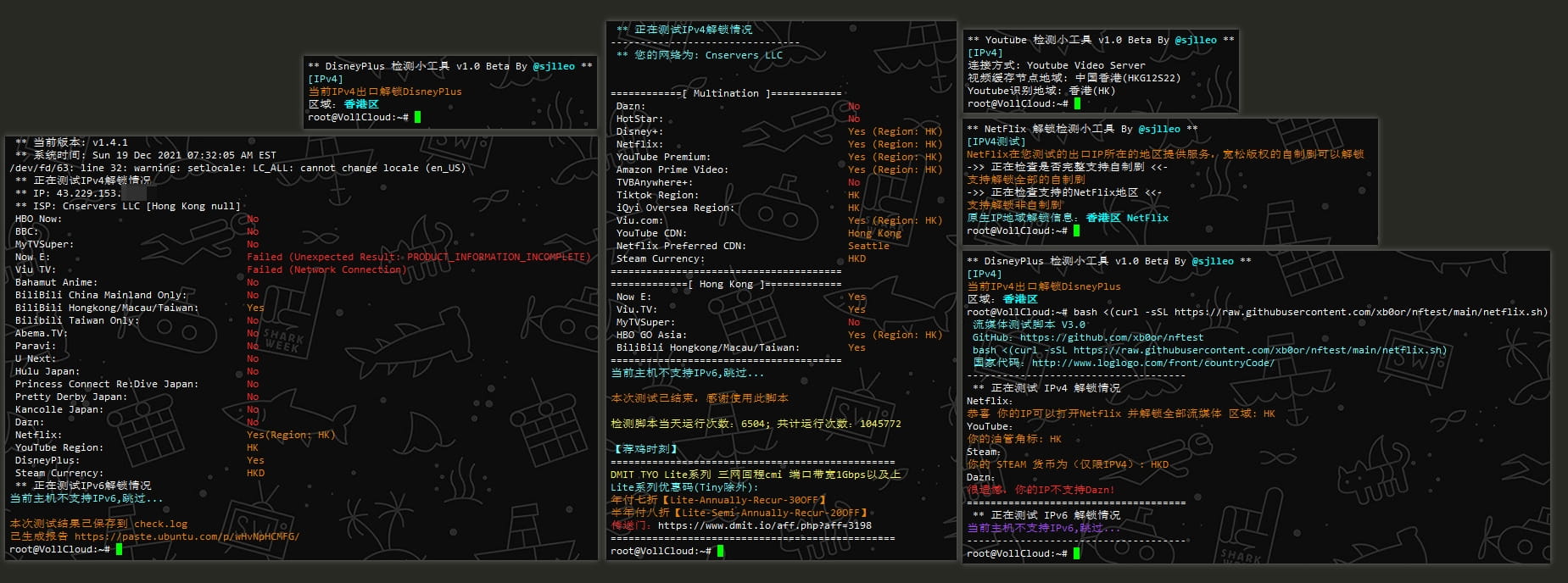Click the github.com/xb0or/nftest GitHub link
This screenshot has height=583, width=1568.
(1111, 337)
